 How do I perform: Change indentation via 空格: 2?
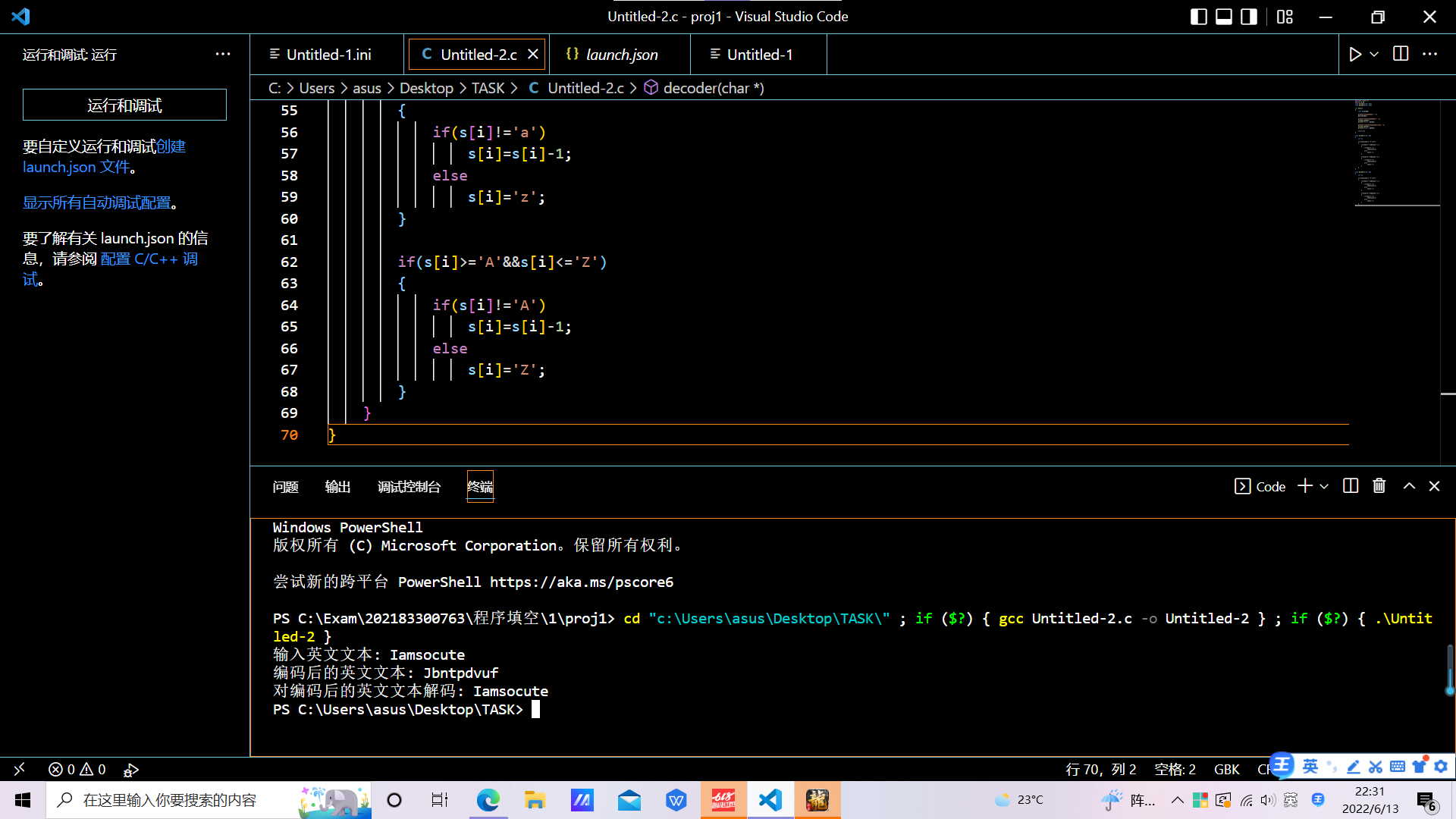point(1175,769)
